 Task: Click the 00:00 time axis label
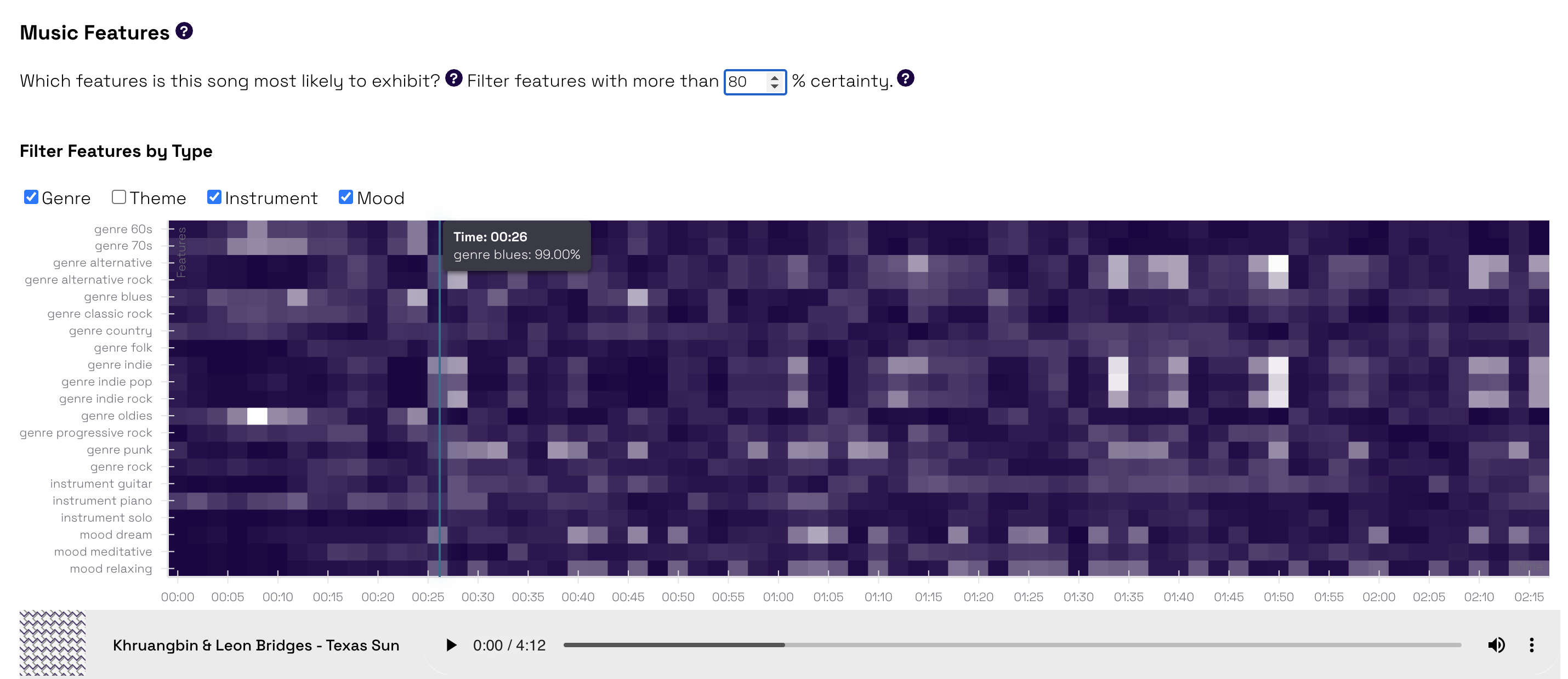tap(178, 597)
